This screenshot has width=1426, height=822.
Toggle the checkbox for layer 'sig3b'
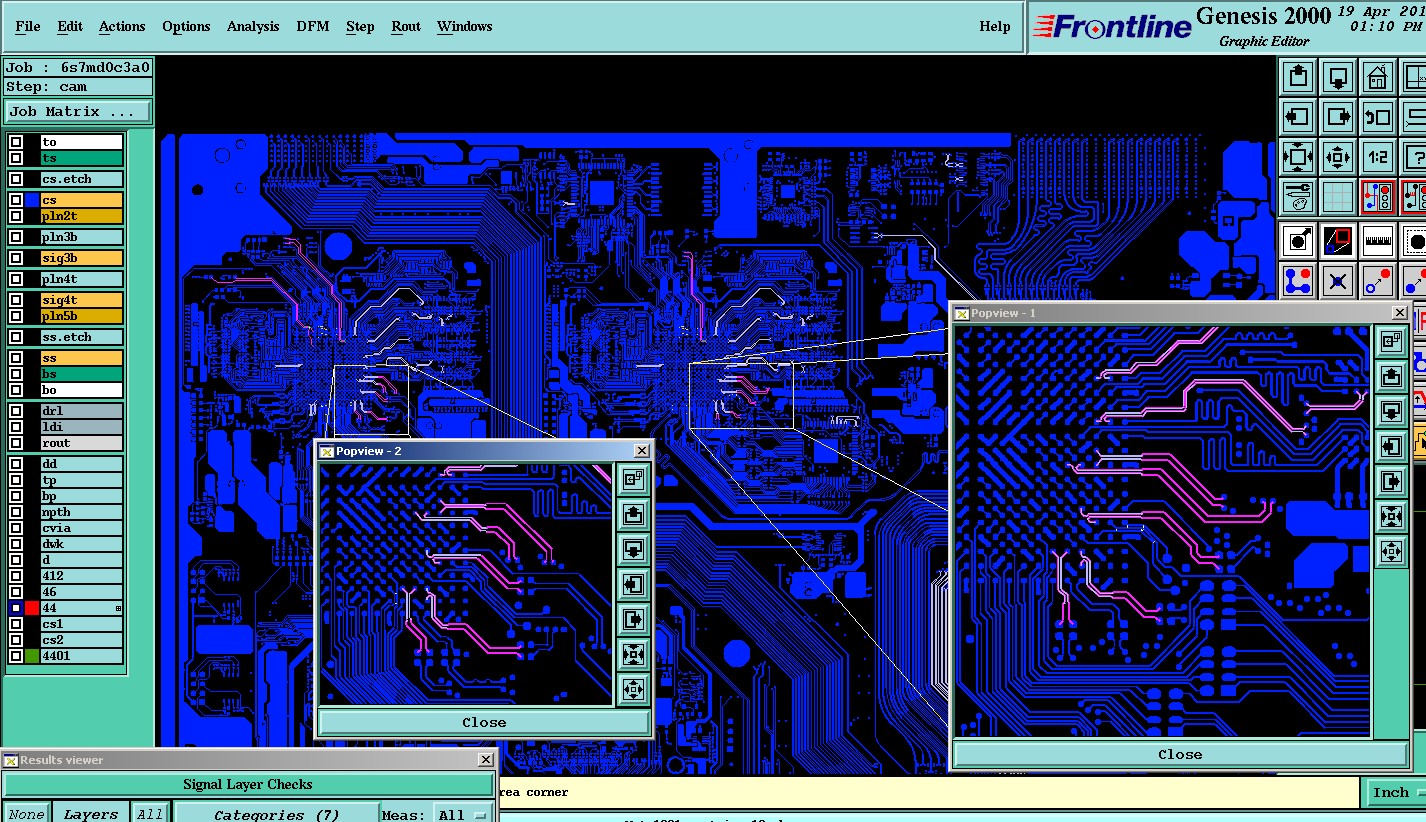pyautogui.click(x=16, y=258)
